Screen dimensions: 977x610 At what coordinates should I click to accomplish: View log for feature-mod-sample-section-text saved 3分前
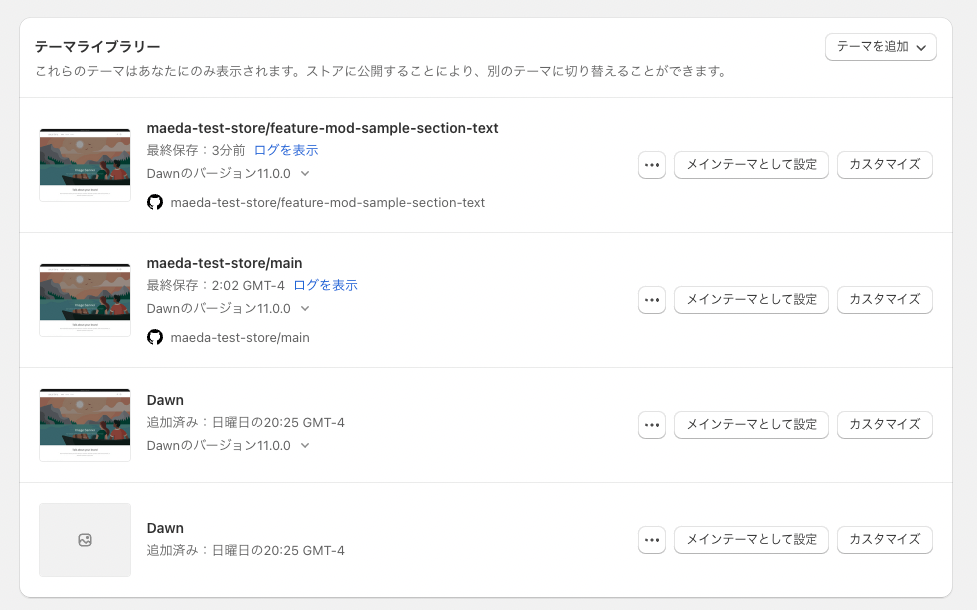[x=286, y=150]
